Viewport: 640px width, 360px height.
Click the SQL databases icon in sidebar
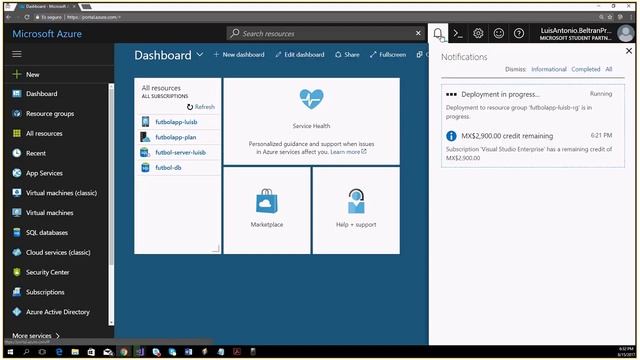(17, 232)
